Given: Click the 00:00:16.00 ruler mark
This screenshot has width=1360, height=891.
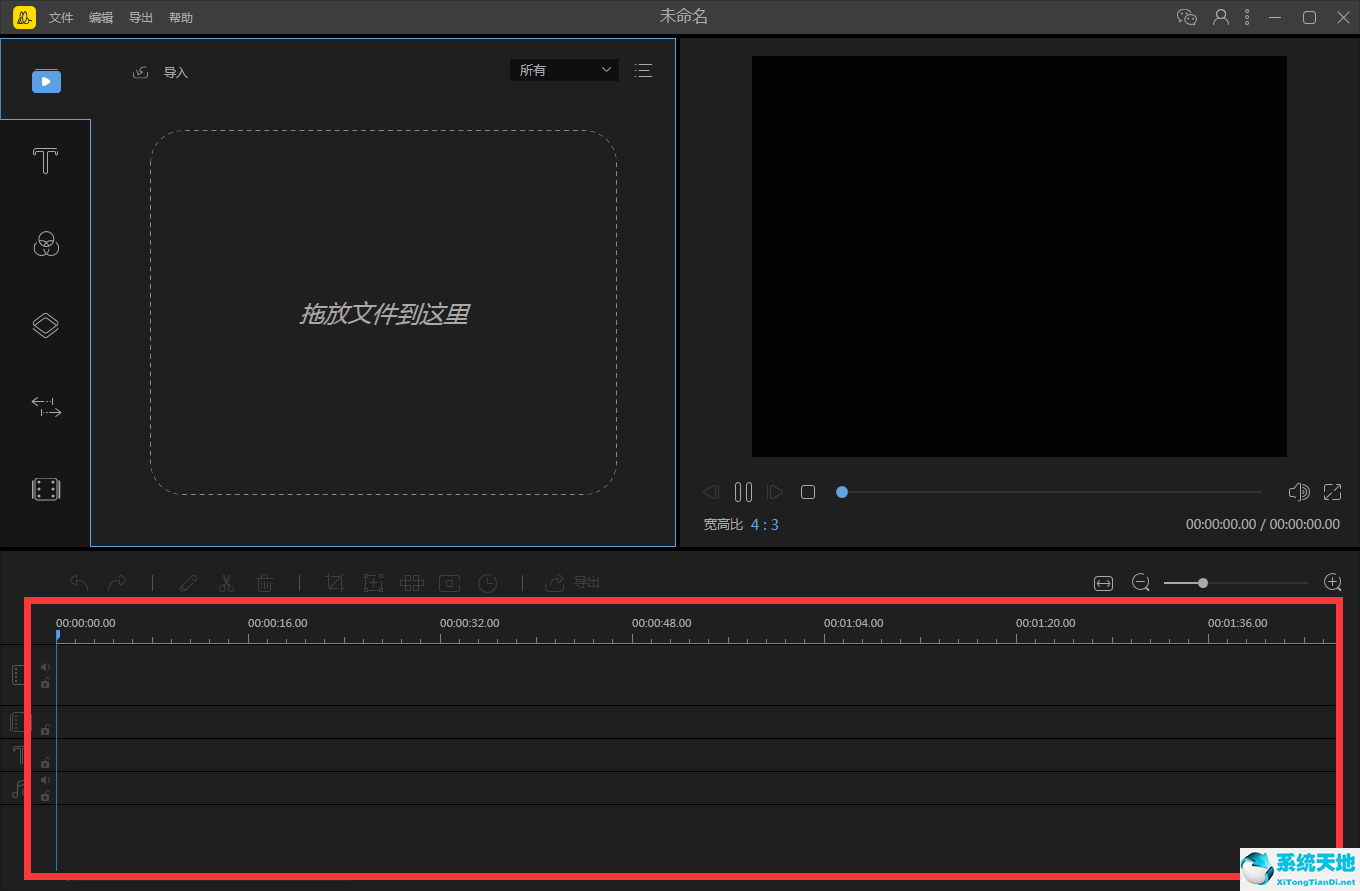Looking at the screenshot, I should [278, 623].
